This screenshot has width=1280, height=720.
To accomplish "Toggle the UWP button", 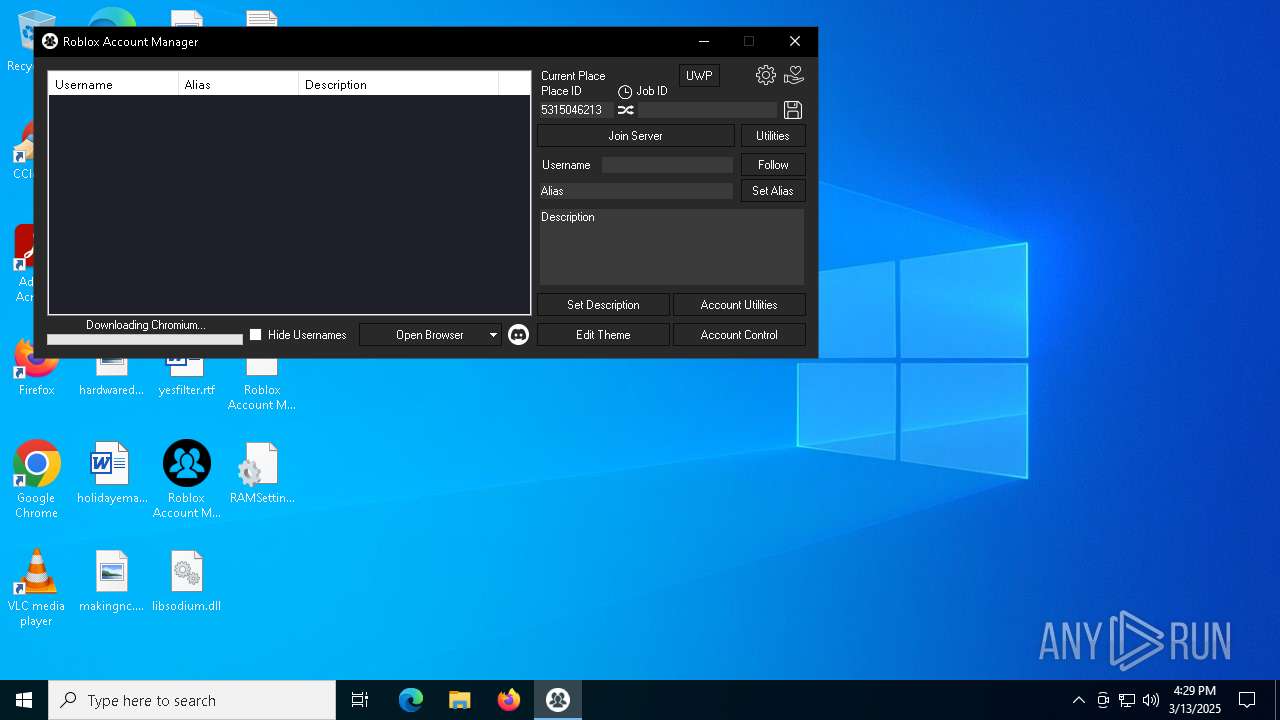I will point(699,76).
